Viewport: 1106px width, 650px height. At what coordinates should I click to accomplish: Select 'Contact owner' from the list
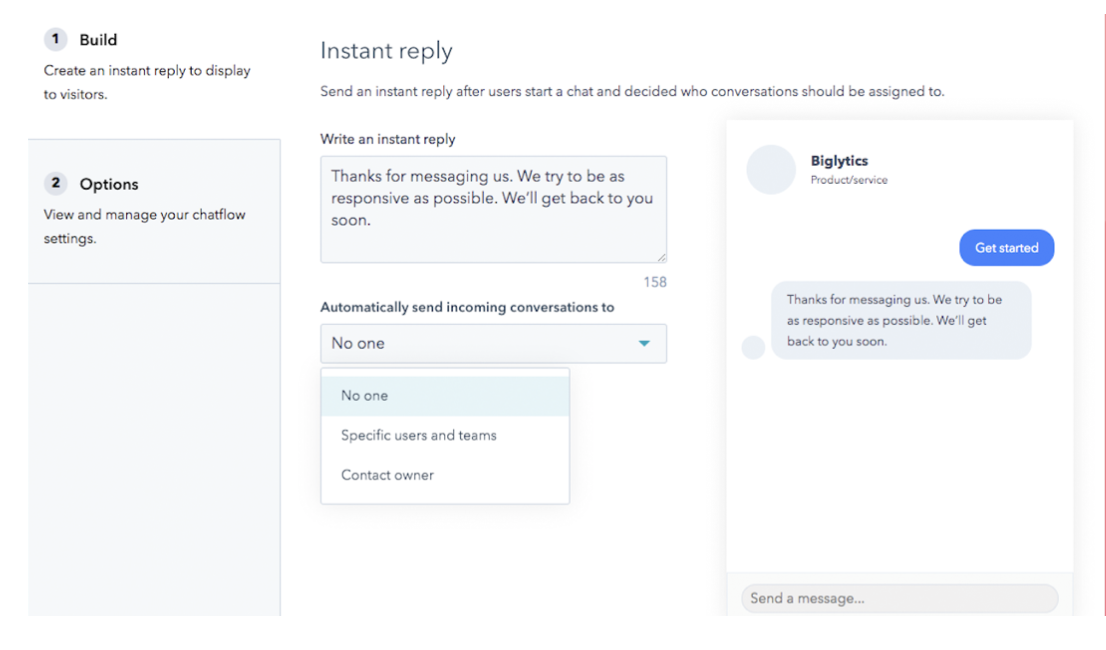tap(445, 475)
